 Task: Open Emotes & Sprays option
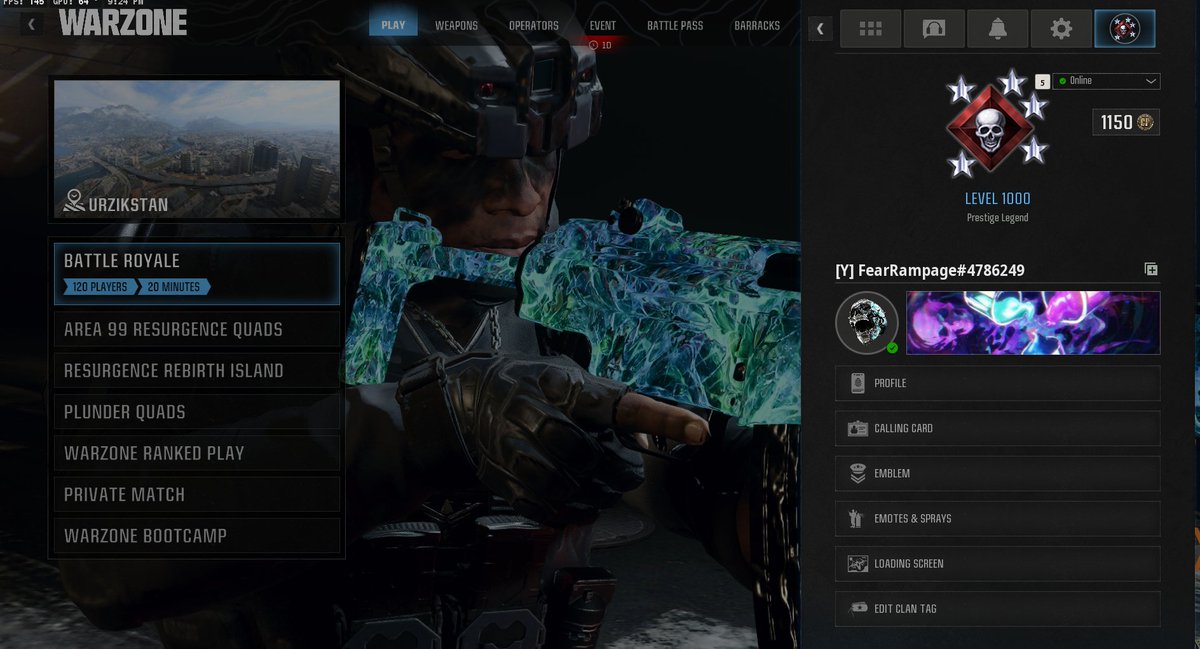tap(997, 518)
